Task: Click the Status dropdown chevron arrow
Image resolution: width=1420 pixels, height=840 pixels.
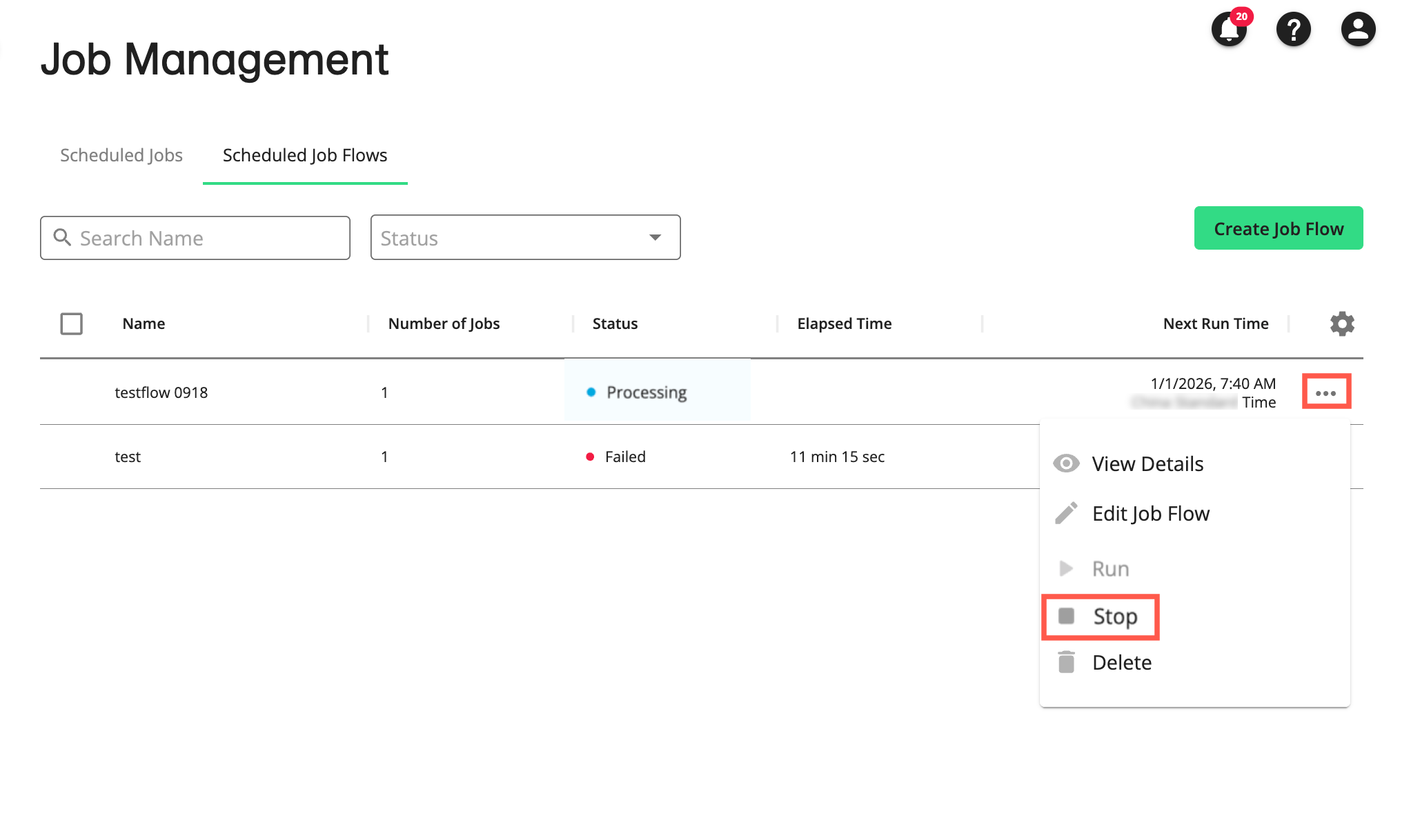Action: [654, 237]
